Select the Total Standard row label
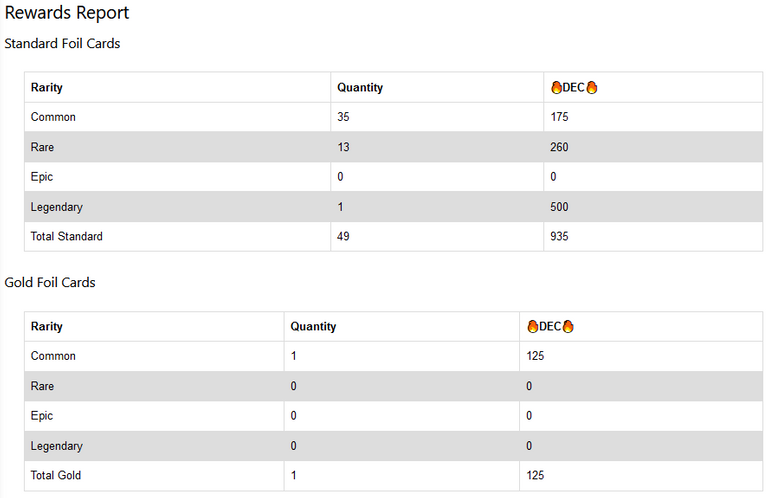Viewport: 768px width, 498px height. (x=67, y=237)
